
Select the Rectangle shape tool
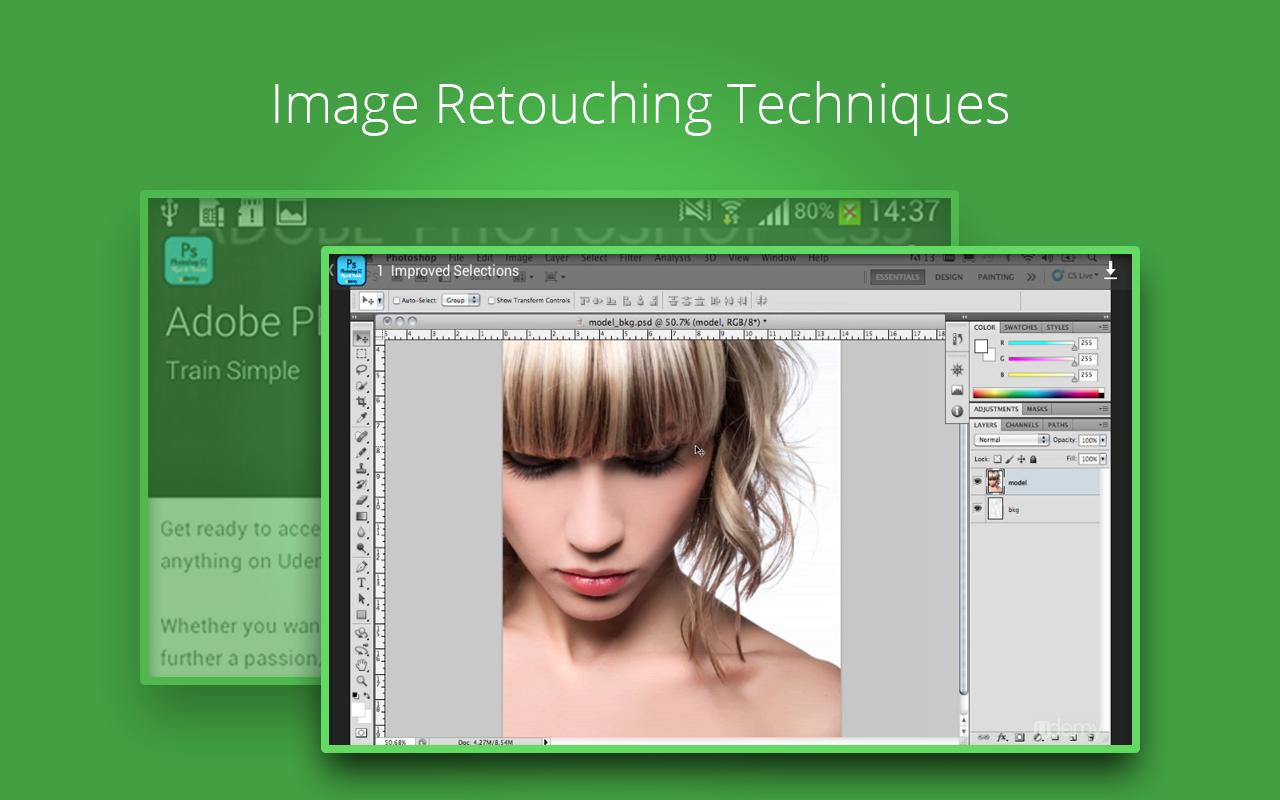coord(361,615)
